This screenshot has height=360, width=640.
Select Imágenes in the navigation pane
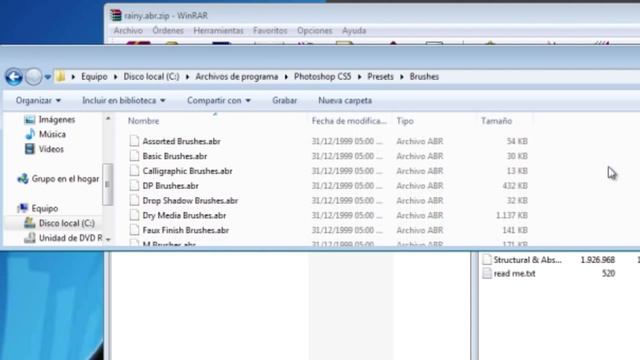click(x=57, y=120)
